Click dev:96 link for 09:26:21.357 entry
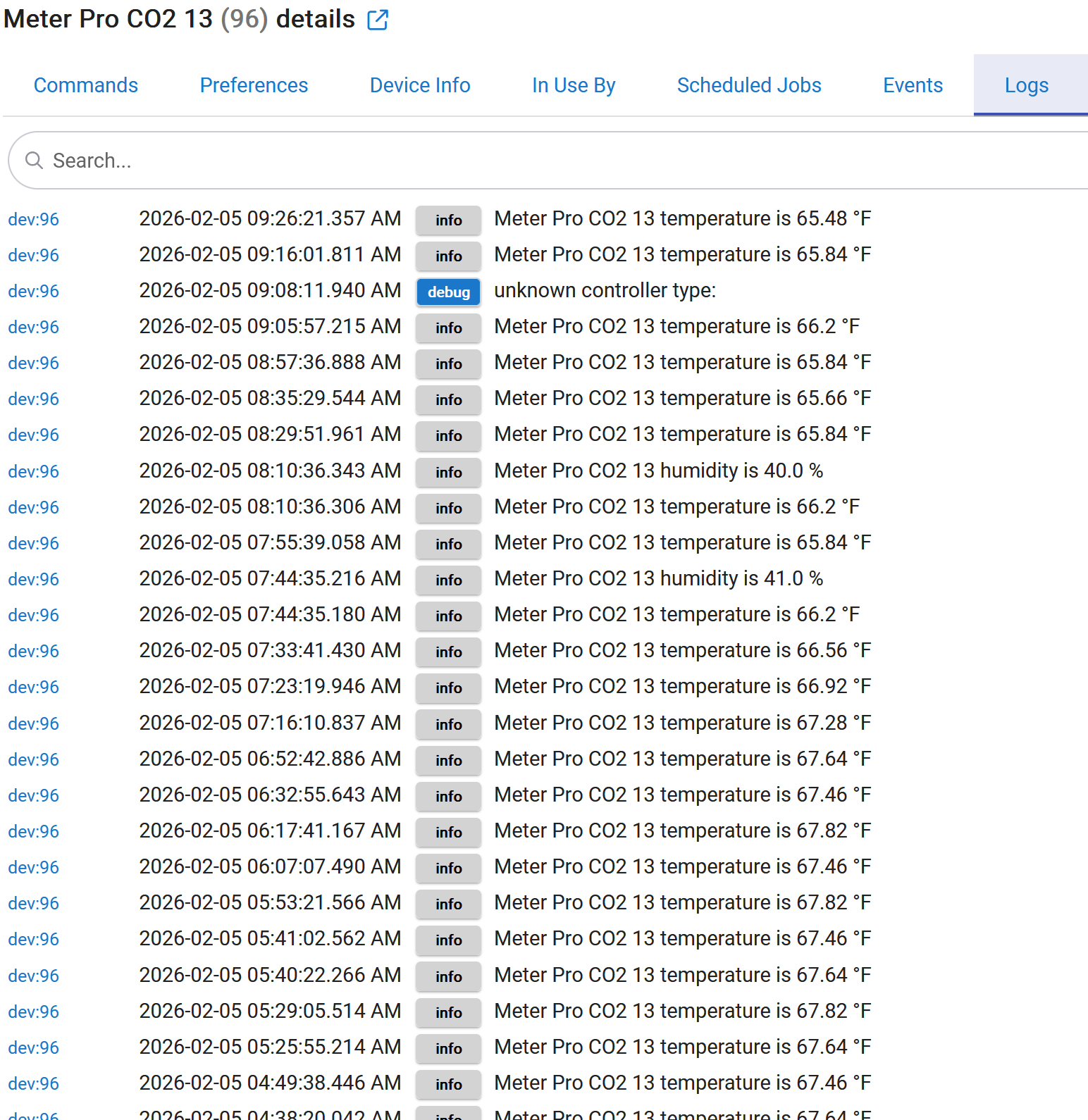This screenshot has width=1088, height=1120. pos(34,220)
